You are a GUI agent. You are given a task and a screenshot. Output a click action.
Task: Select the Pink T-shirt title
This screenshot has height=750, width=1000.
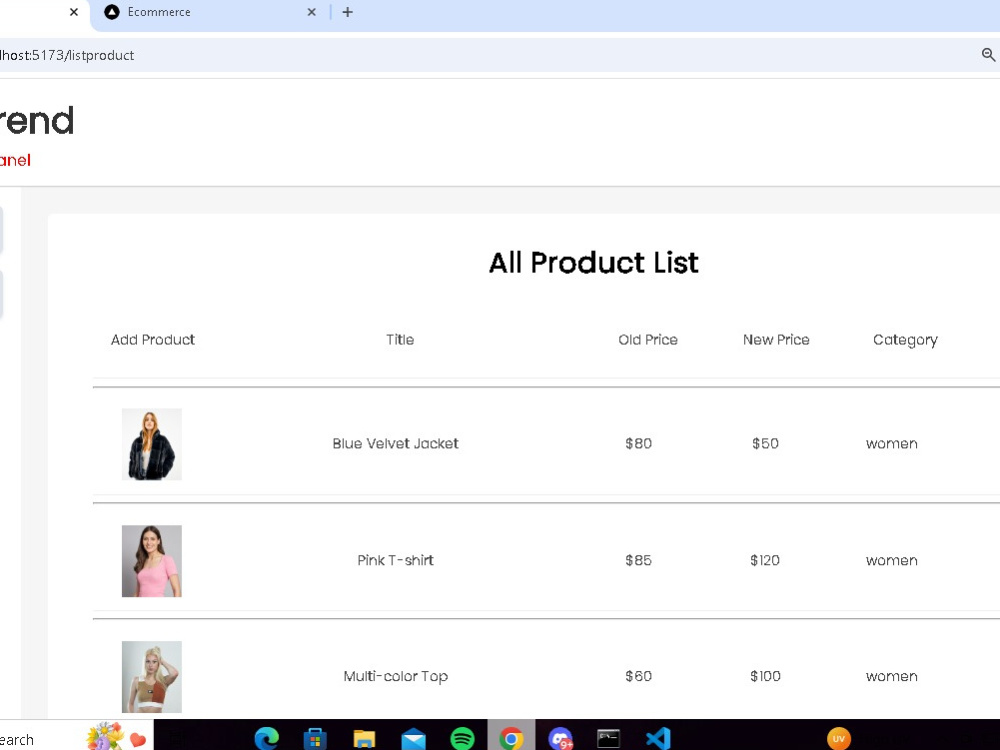pyautogui.click(x=395, y=561)
